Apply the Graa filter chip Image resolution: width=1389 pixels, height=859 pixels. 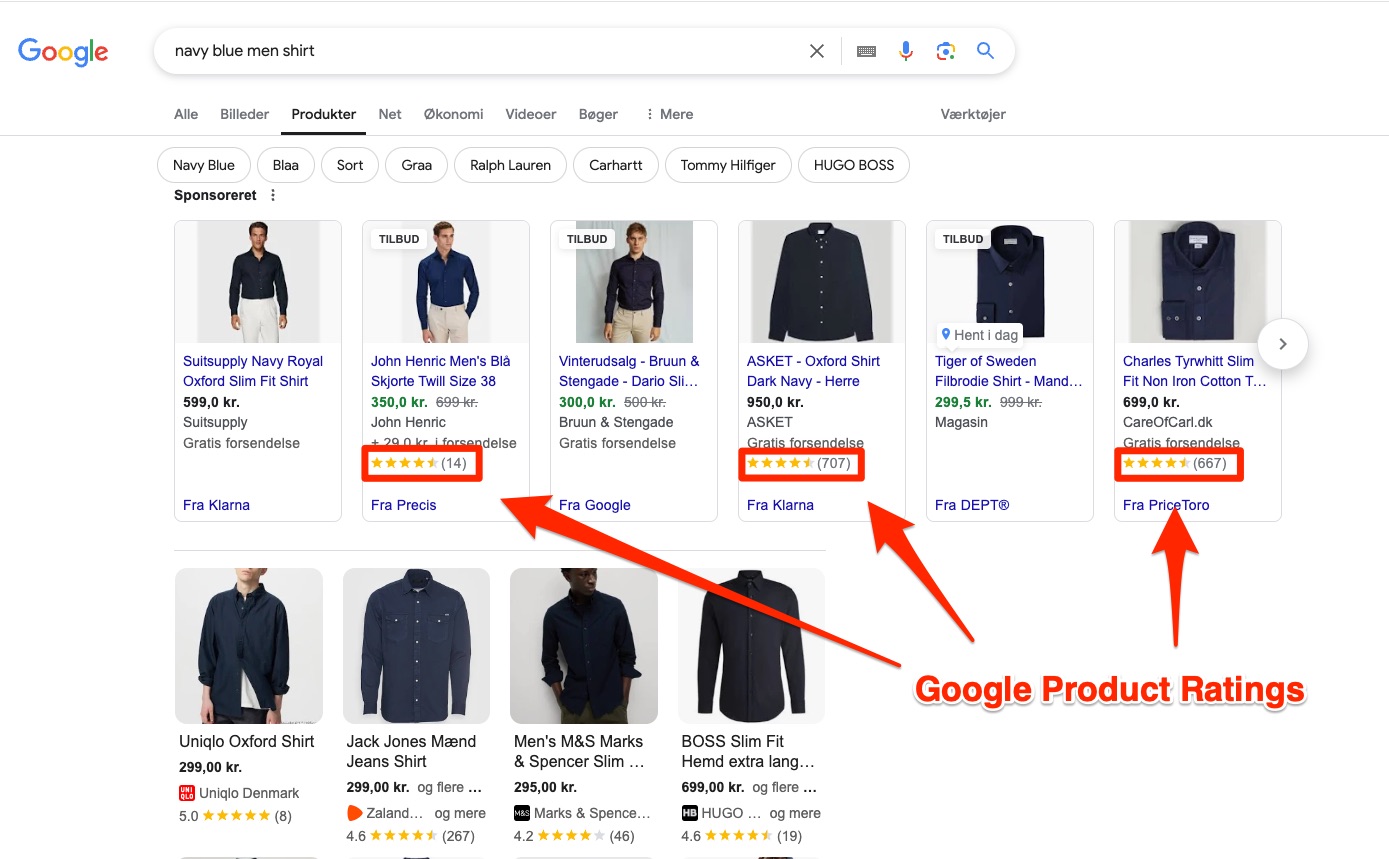[417, 165]
